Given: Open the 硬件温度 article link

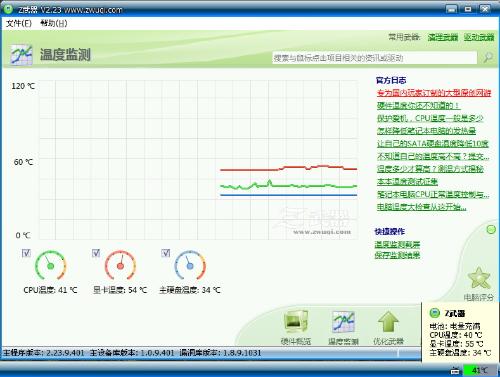Looking at the screenshot, I should tap(418, 106).
